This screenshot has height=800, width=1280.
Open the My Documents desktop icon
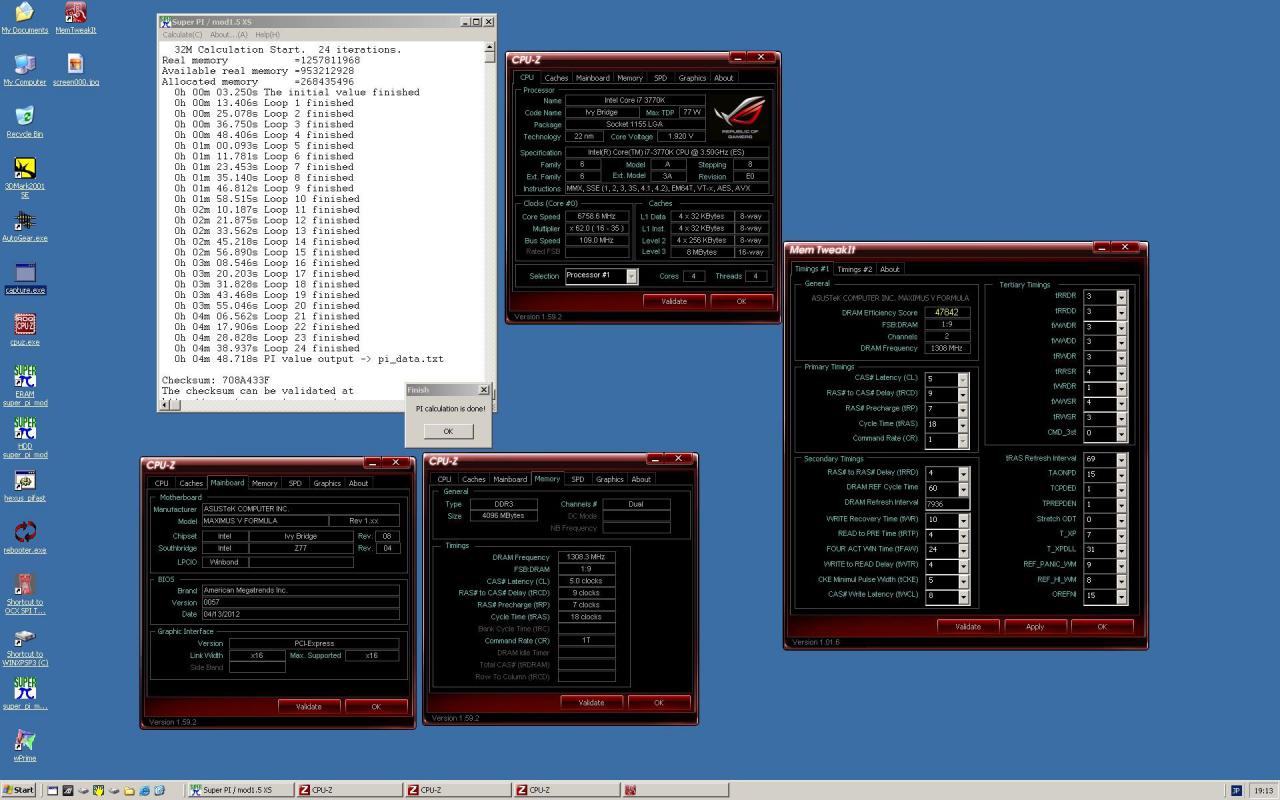click(24, 17)
